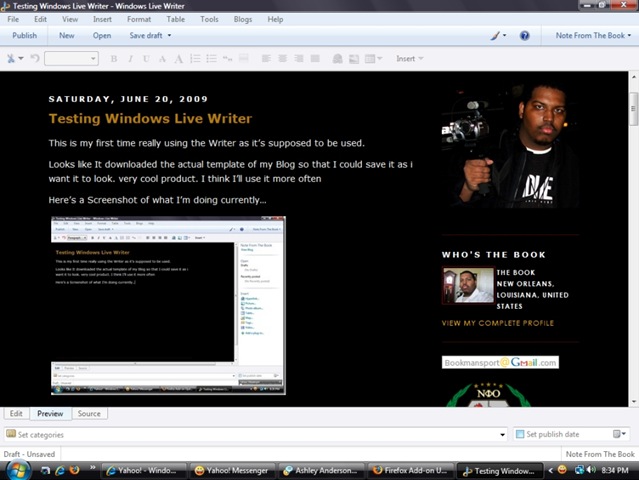Click the show desktop quick launch icon
Image resolution: width=639 pixels, height=480 pixels.
tap(45, 471)
